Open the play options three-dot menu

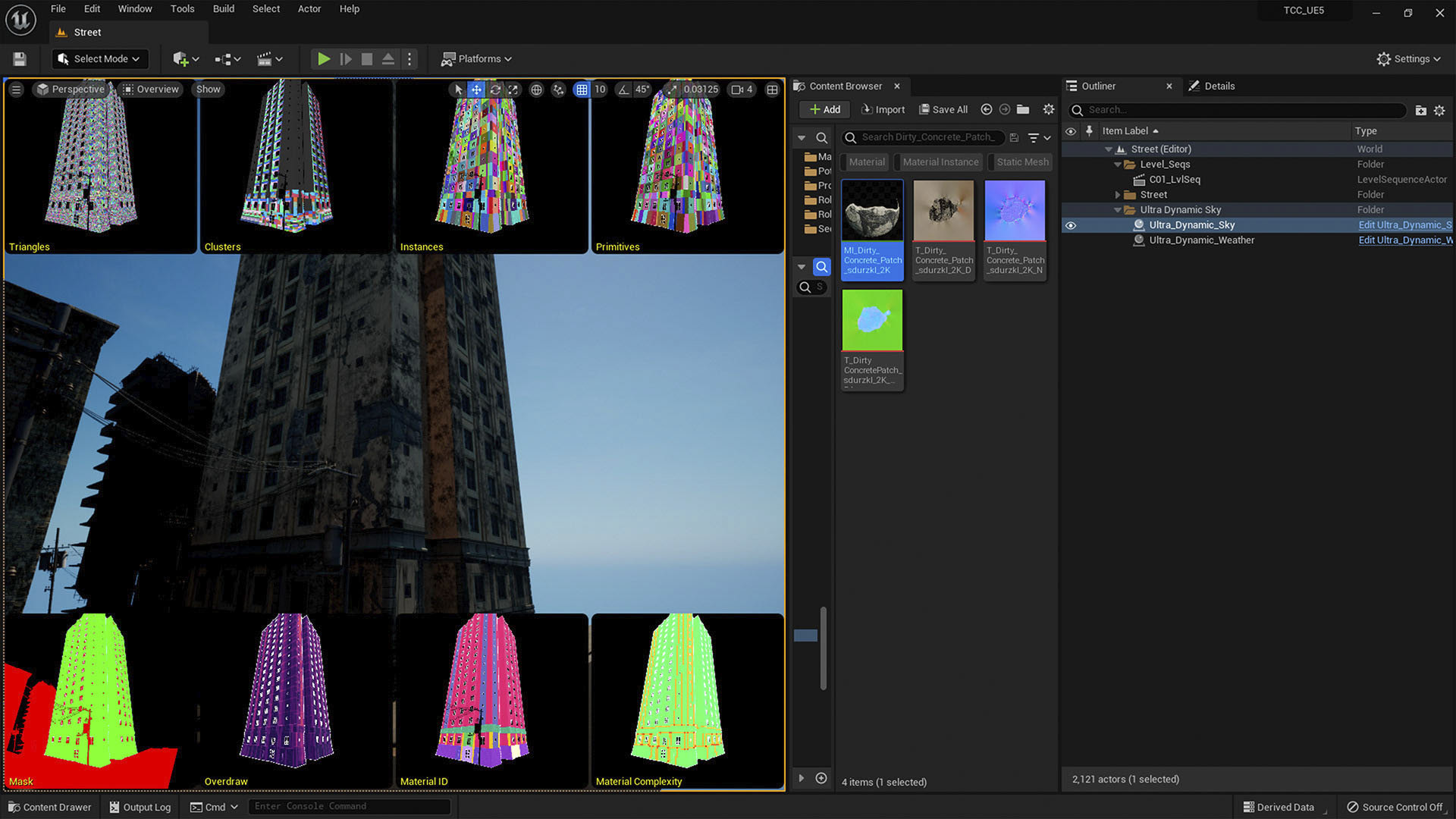pos(409,59)
